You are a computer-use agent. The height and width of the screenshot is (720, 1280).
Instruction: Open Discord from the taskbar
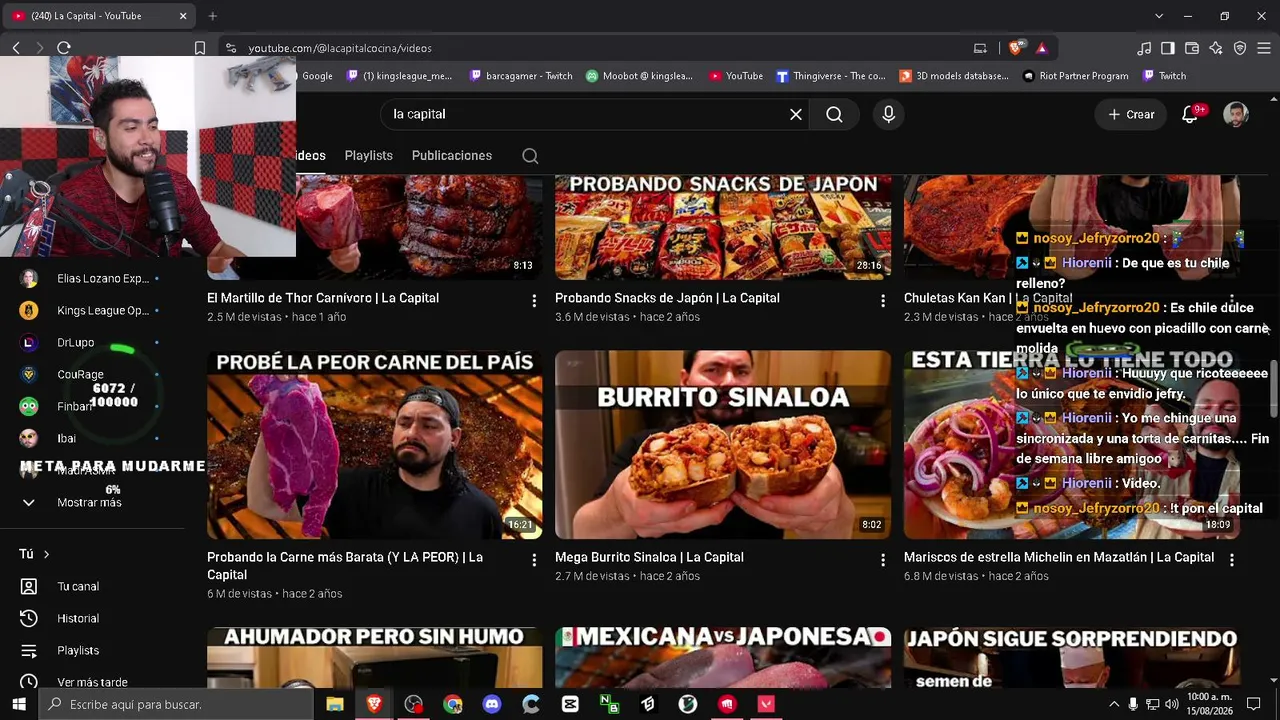click(x=492, y=704)
